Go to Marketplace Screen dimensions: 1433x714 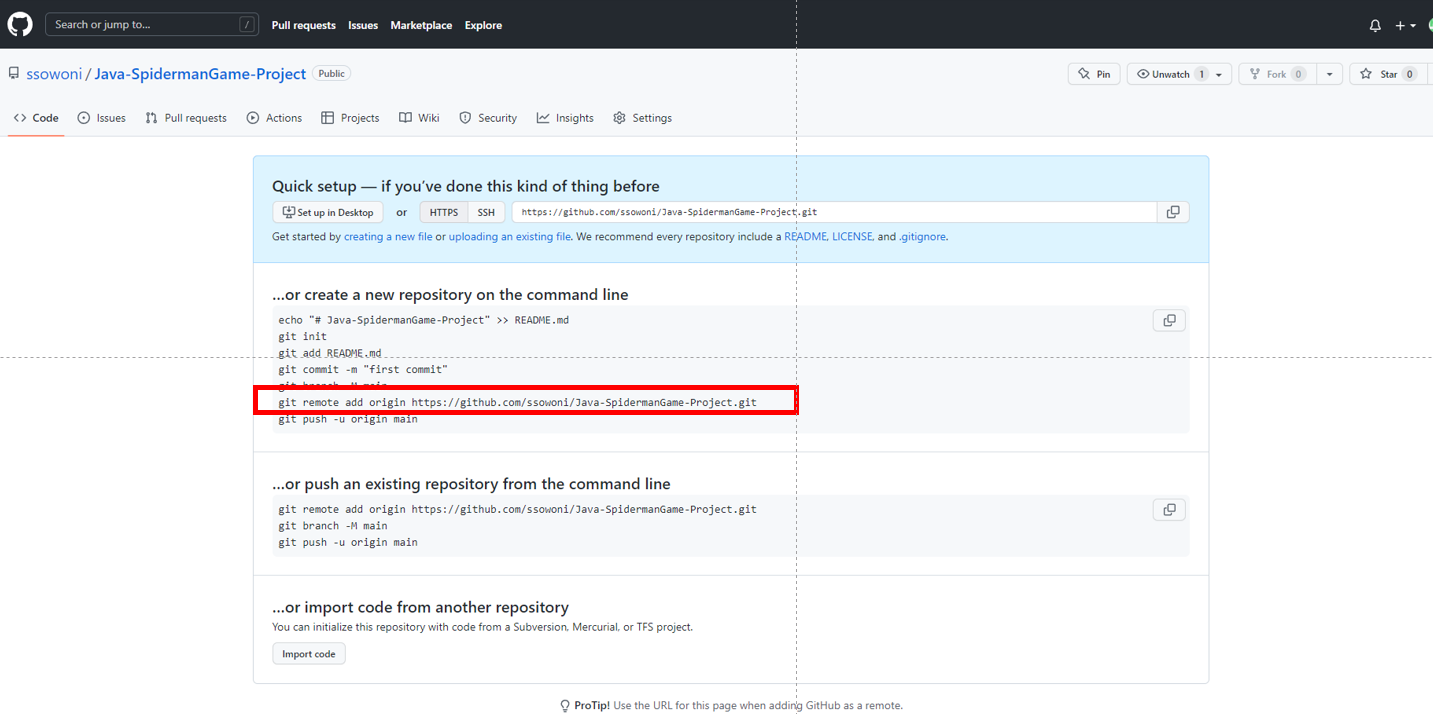(421, 25)
